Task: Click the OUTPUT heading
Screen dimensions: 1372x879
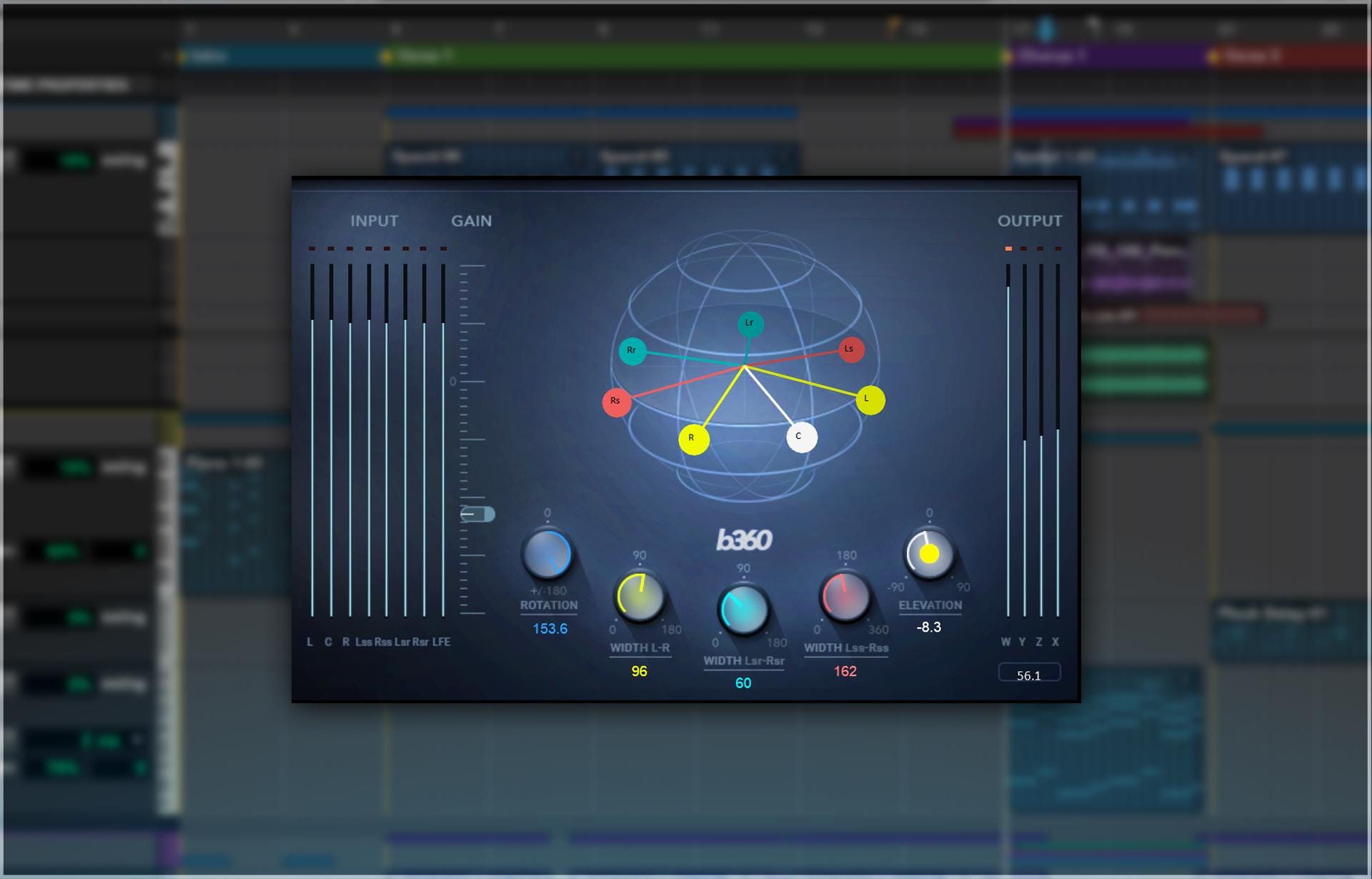Action: point(1030,221)
